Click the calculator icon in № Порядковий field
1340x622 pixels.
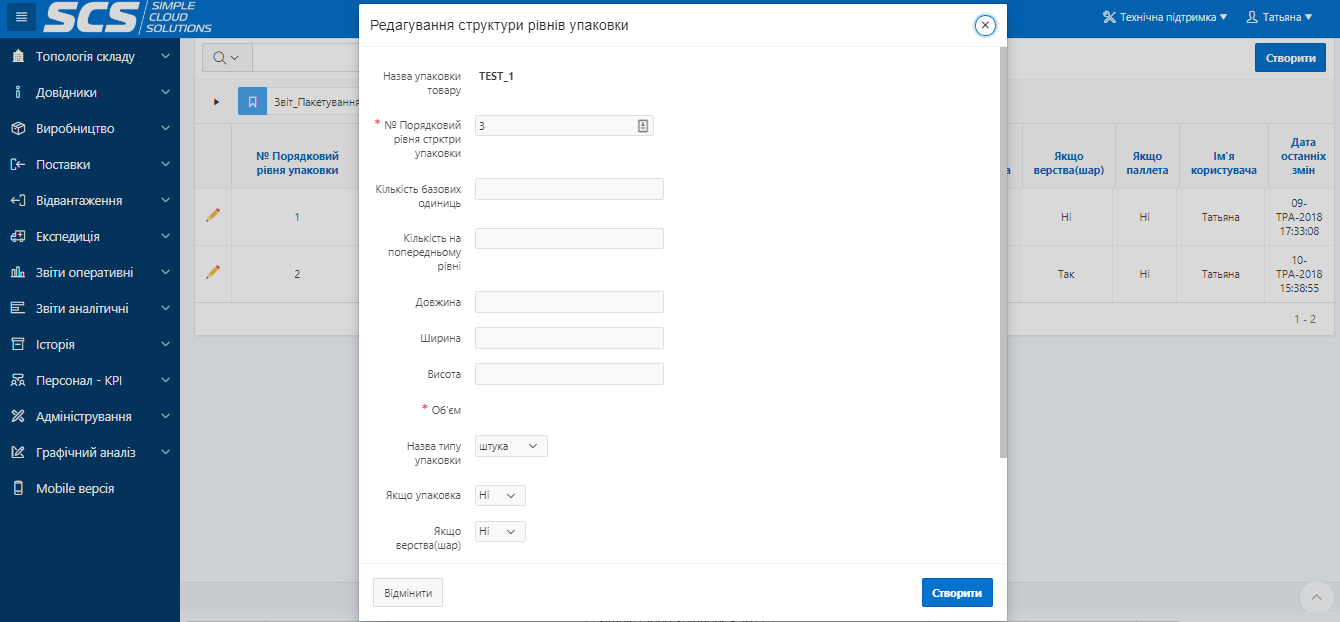(643, 126)
